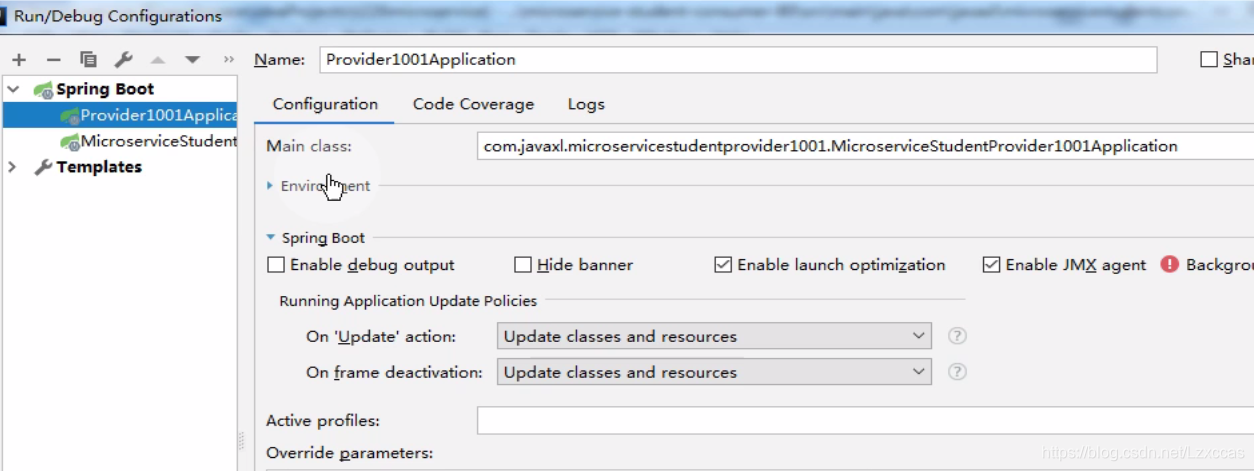Uncheck Enable launch optimization

tap(723, 265)
